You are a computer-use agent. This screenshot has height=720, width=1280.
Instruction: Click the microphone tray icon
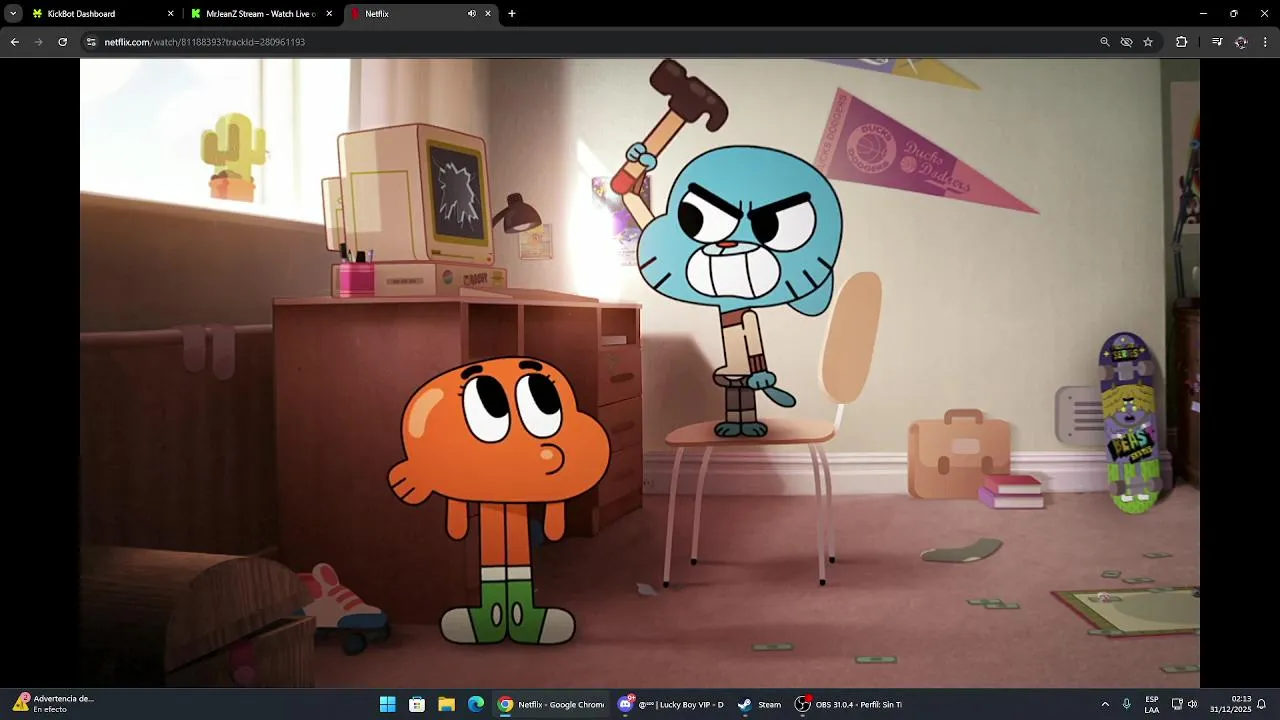click(x=1127, y=704)
